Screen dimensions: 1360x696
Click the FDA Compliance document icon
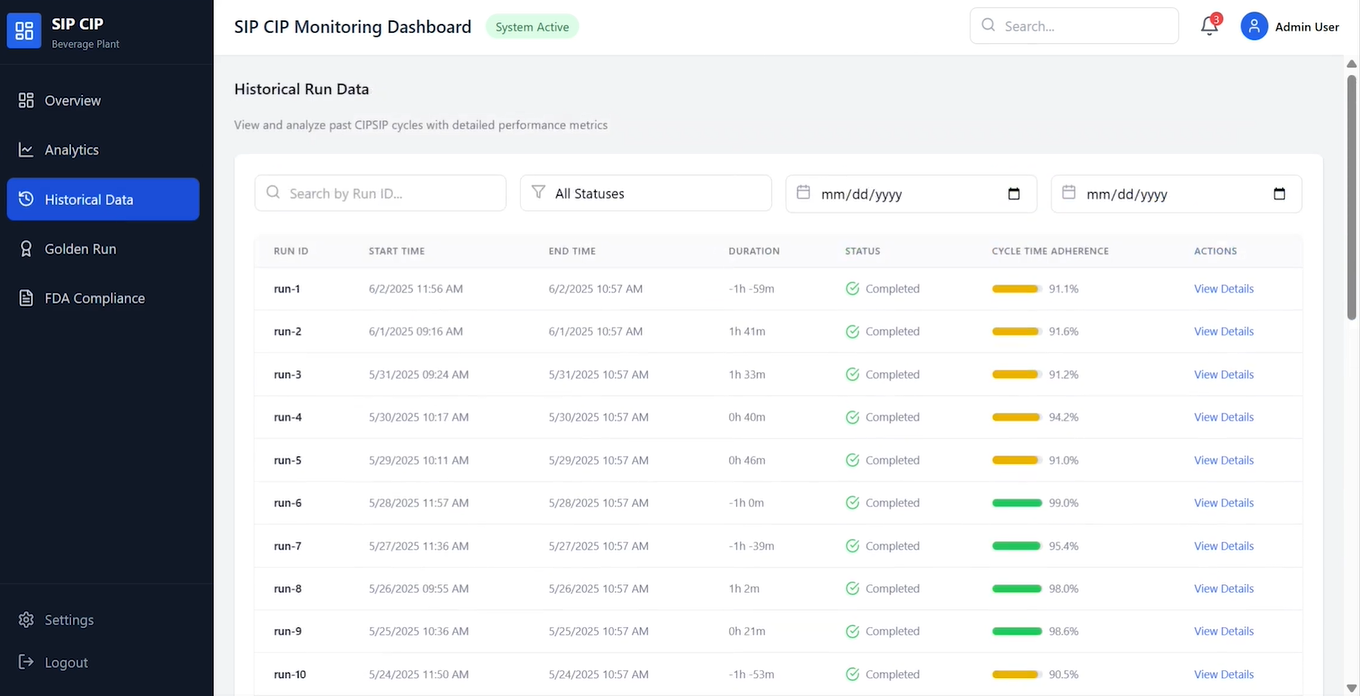click(x=26, y=298)
